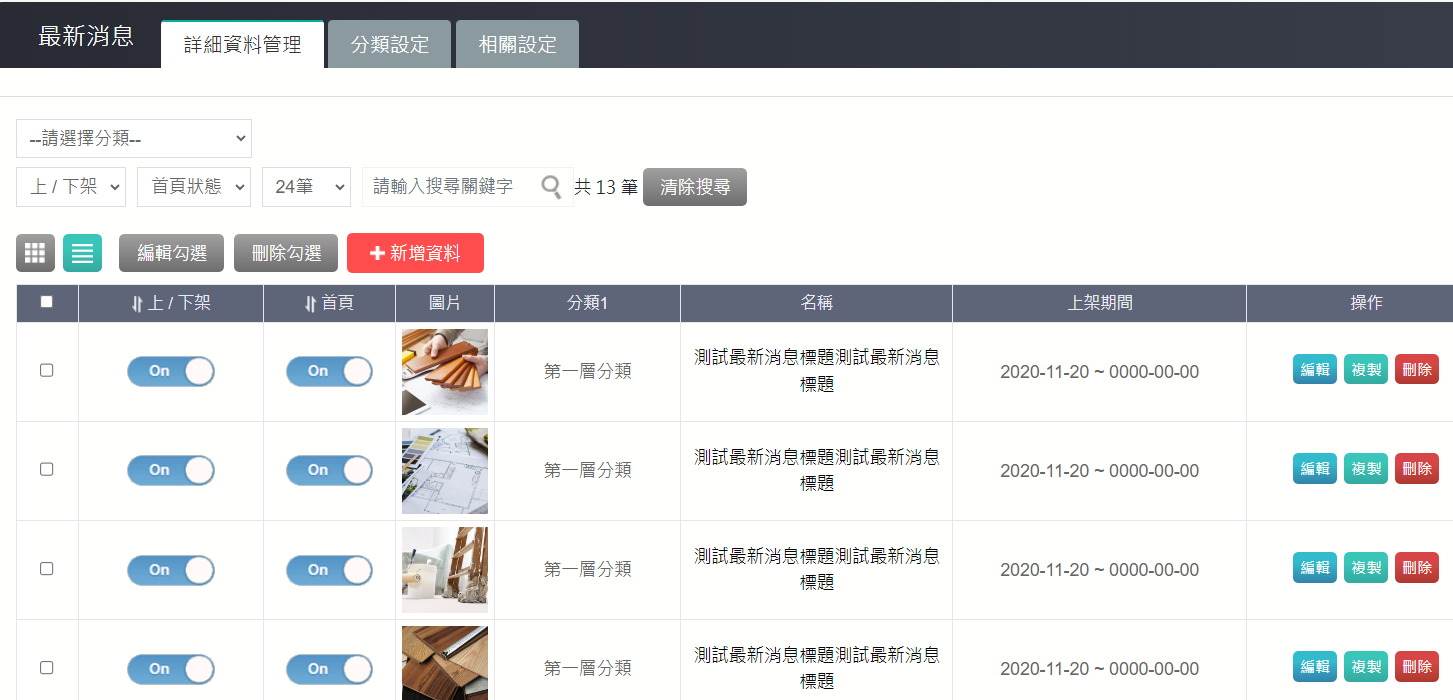Tick the select-all checkbox in table header
Image resolution: width=1453 pixels, height=700 pixels.
[x=46, y=302]
